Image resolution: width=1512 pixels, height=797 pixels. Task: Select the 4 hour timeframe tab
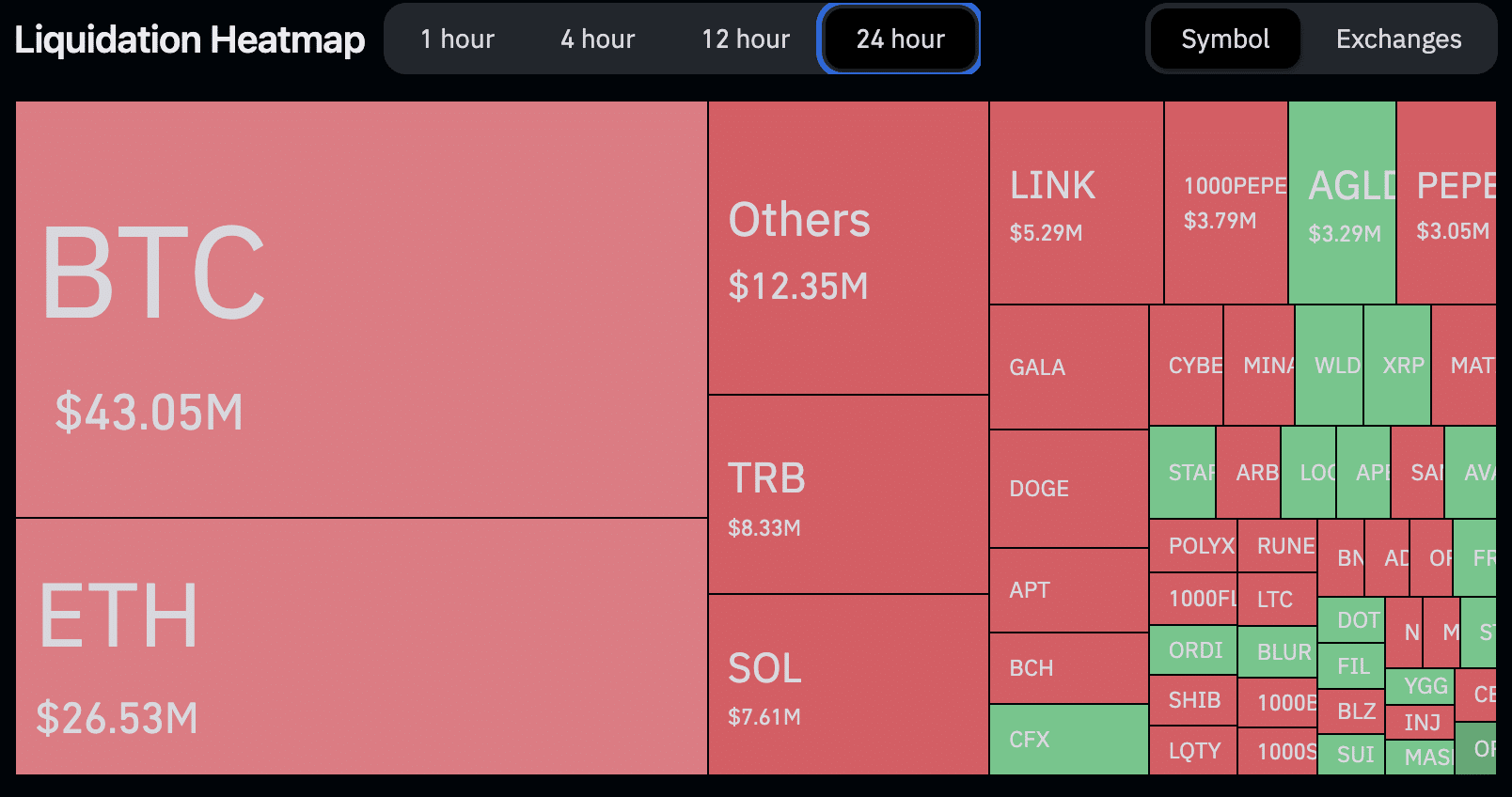pyautogui.click(x=597, y=39)
